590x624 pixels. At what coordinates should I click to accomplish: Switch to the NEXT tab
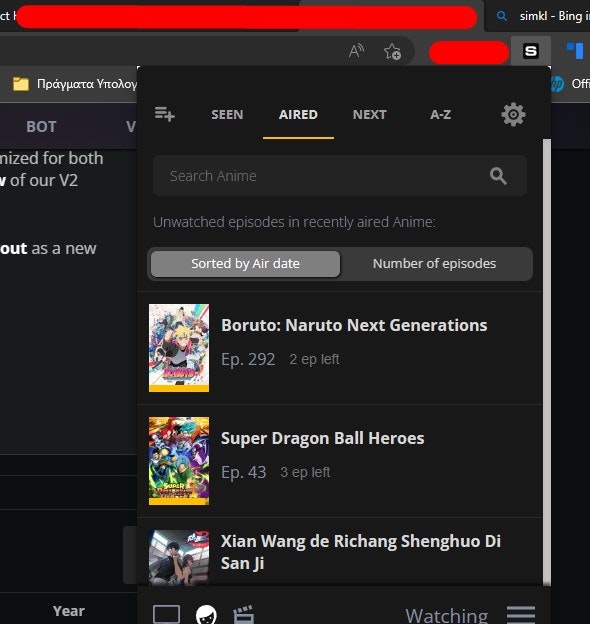point(370,115)
